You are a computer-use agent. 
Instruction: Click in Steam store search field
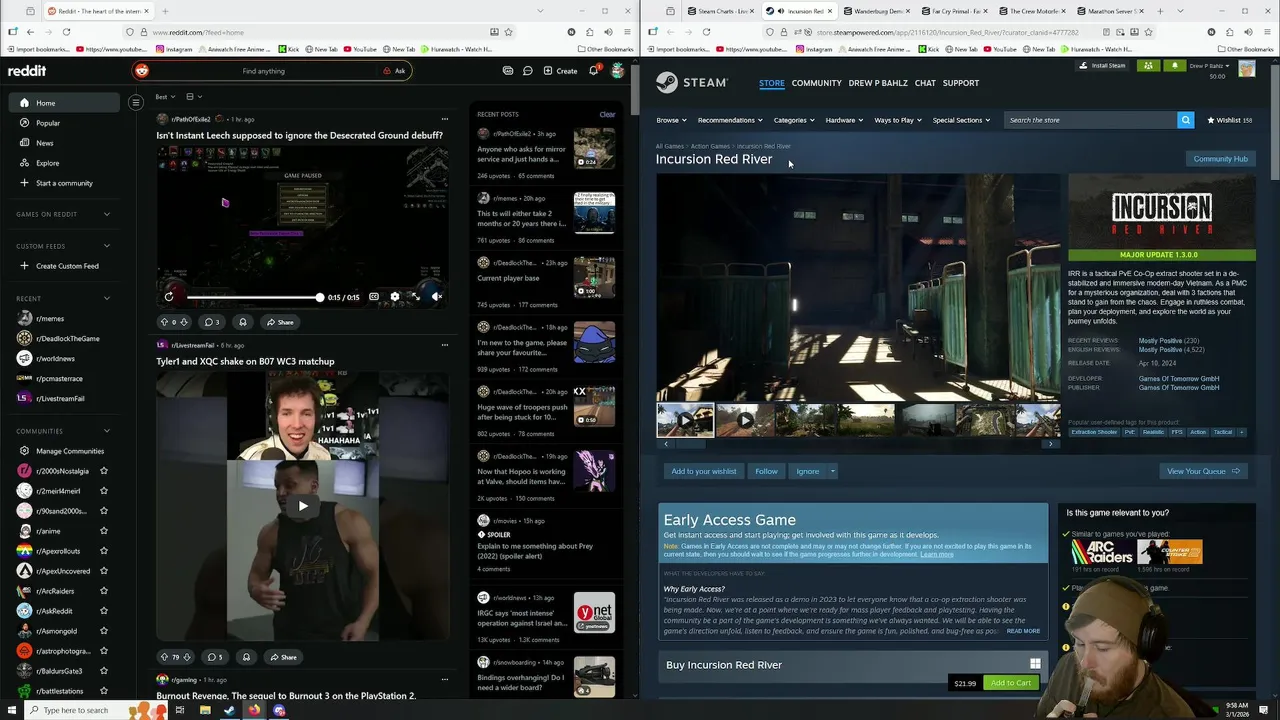click(x=1091, y=120)
